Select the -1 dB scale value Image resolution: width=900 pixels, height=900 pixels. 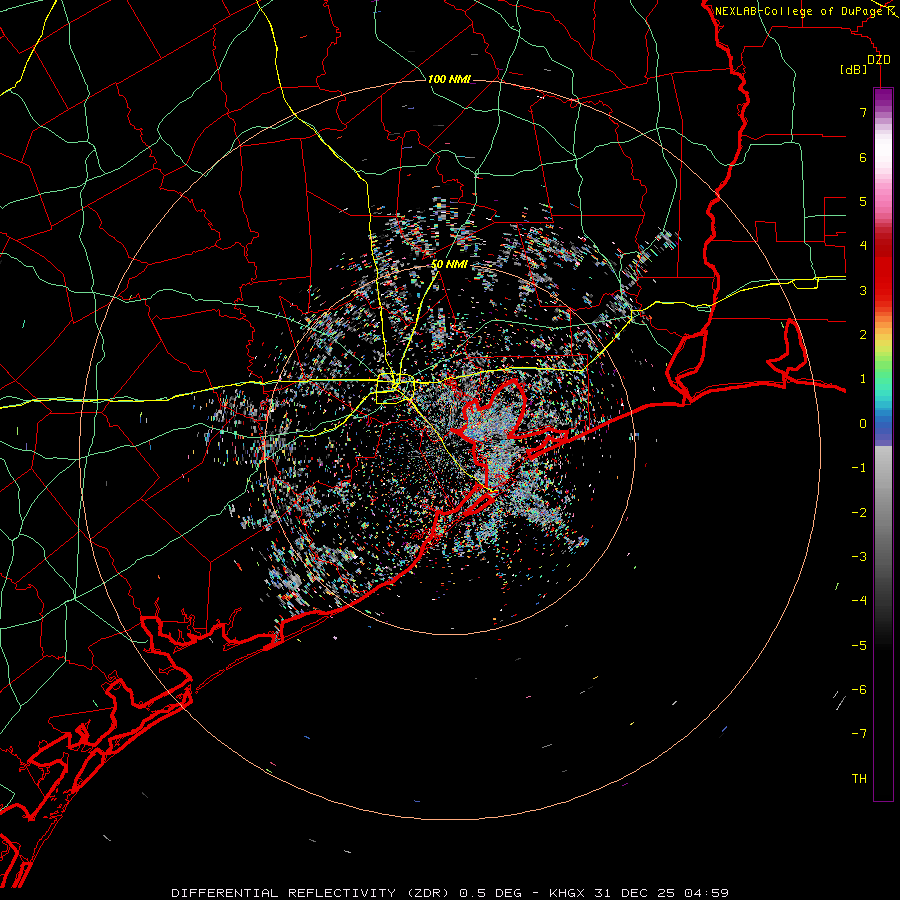tap(859, 468)
